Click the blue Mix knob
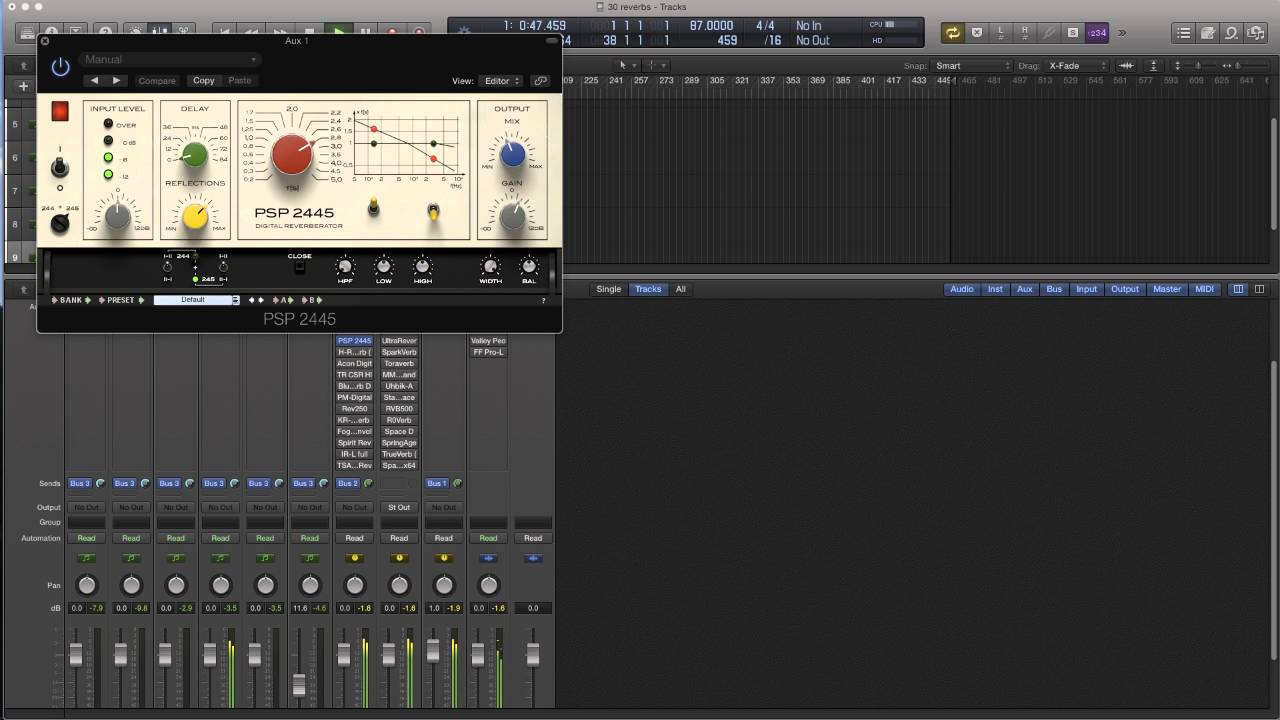The height and width of the screenshot is (720, 1280). [512, 153]
